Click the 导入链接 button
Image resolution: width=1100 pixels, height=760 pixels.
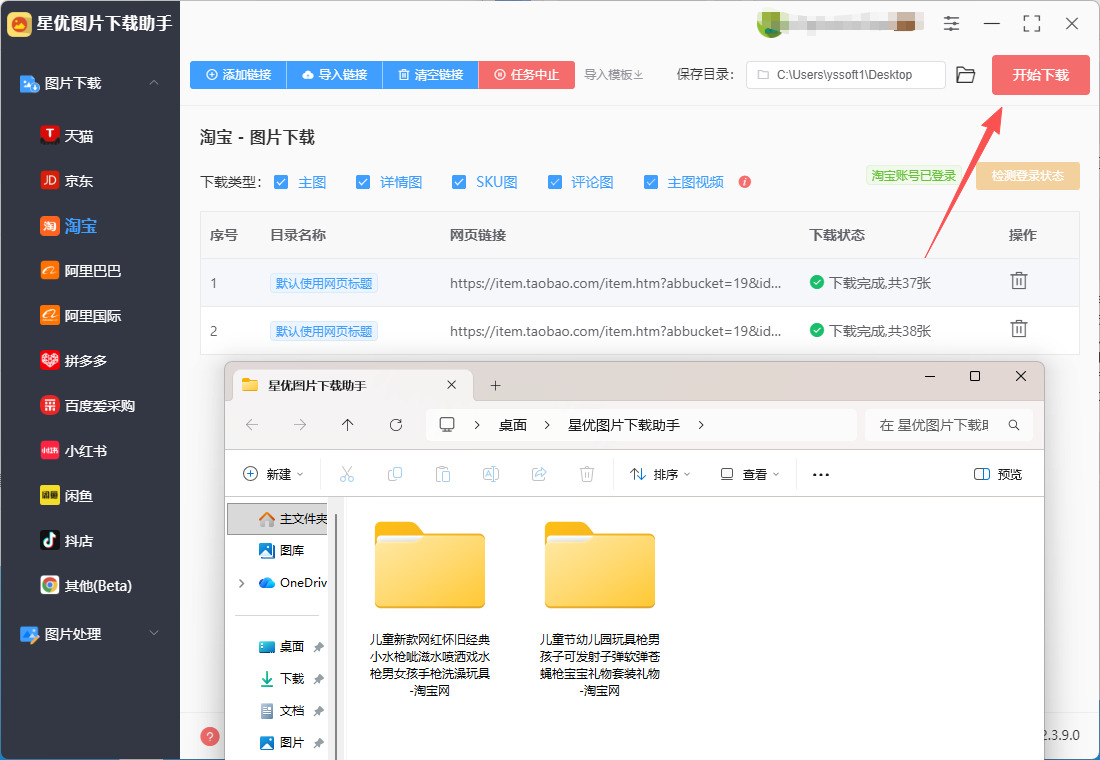[x=335, y=74]
